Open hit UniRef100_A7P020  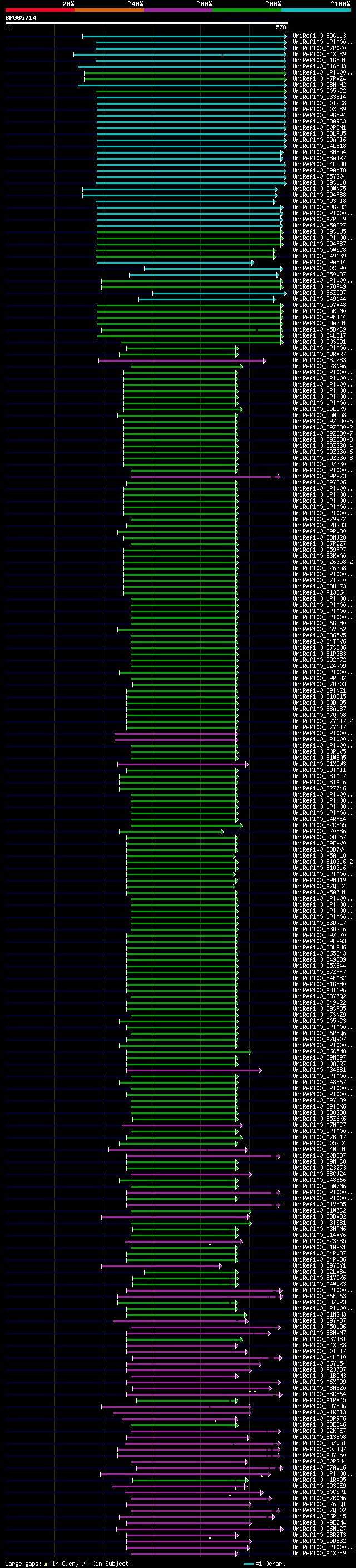319,48
